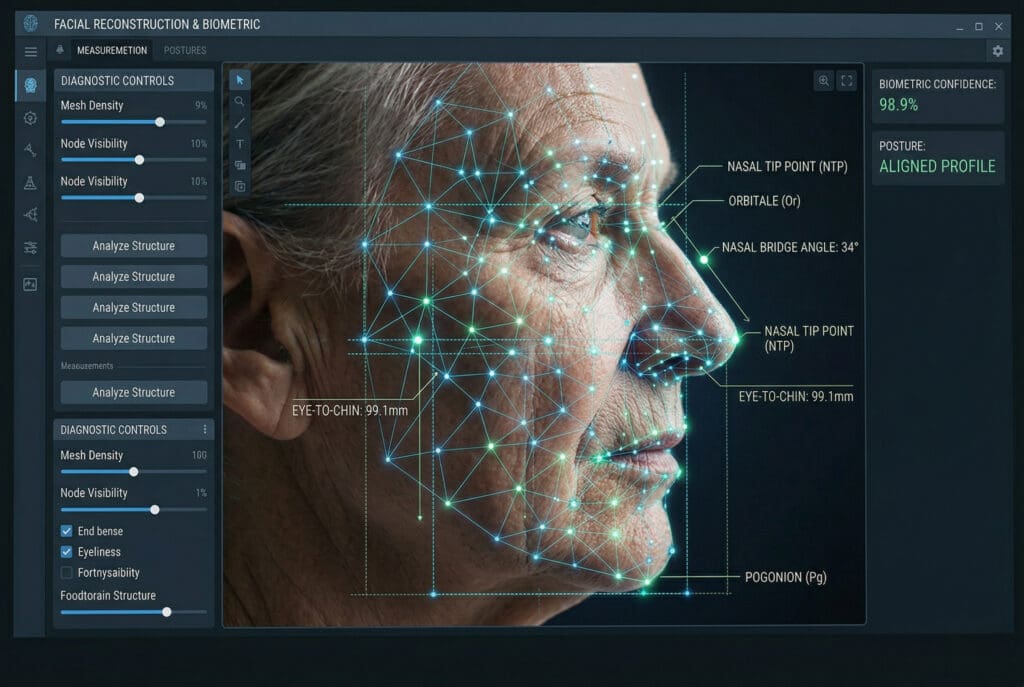The image size is (1024, 687).
Task: Select the pointer arrow tool
Action: click(x=240, y=80)
